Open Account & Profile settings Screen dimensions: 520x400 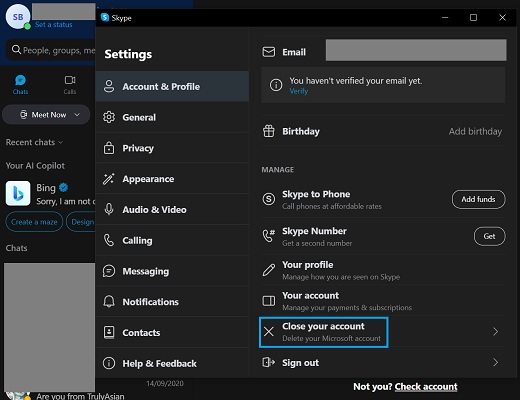point(172,86)
